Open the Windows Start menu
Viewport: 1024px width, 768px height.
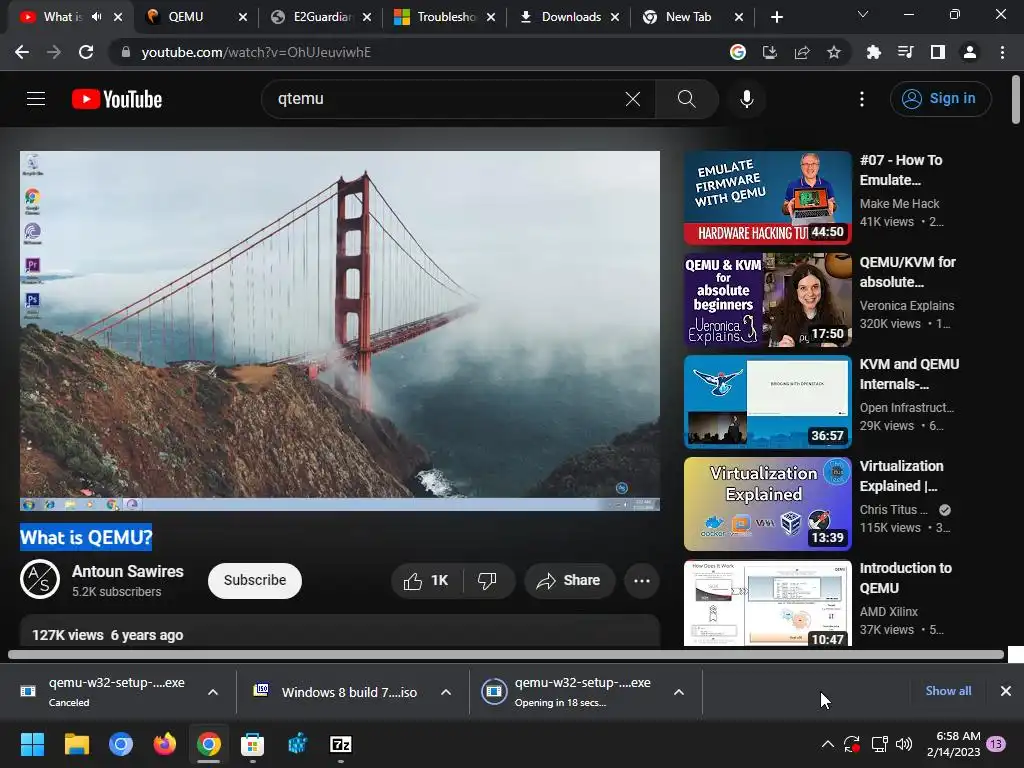33,744
